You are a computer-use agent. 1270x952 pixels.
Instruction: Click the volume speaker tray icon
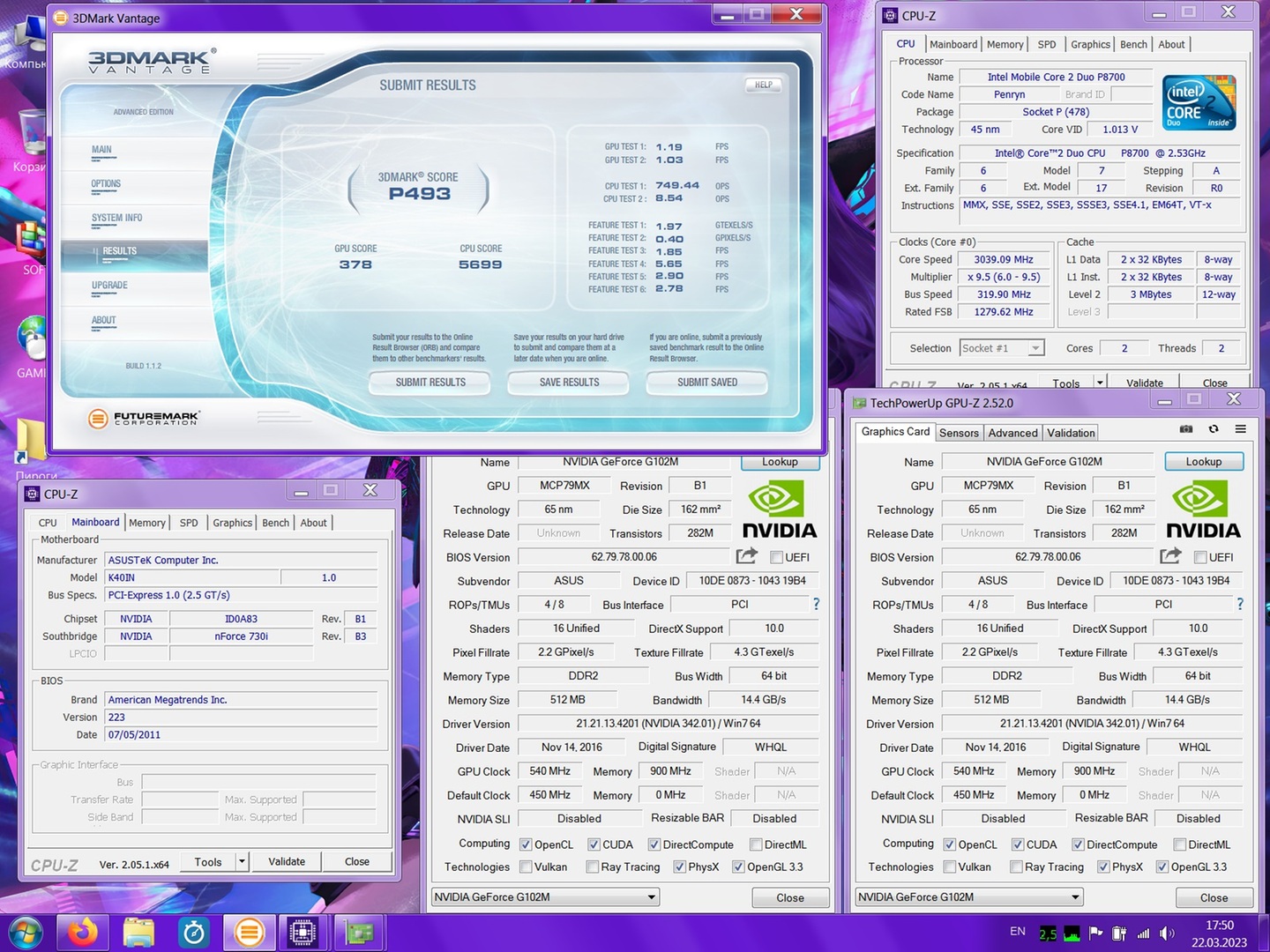click(1168, 933)
